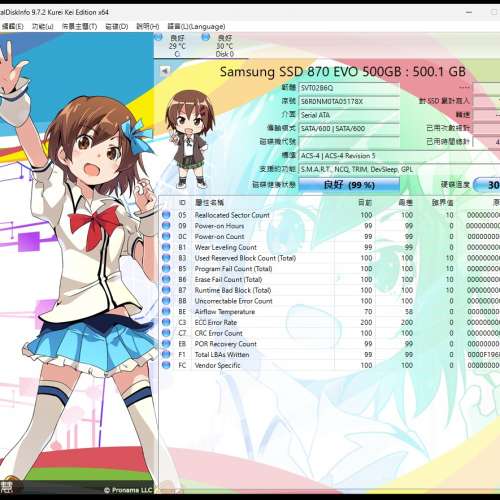Open the Theme (T) menu
This screenshot has width=500, height=500.
pos(79,26)
